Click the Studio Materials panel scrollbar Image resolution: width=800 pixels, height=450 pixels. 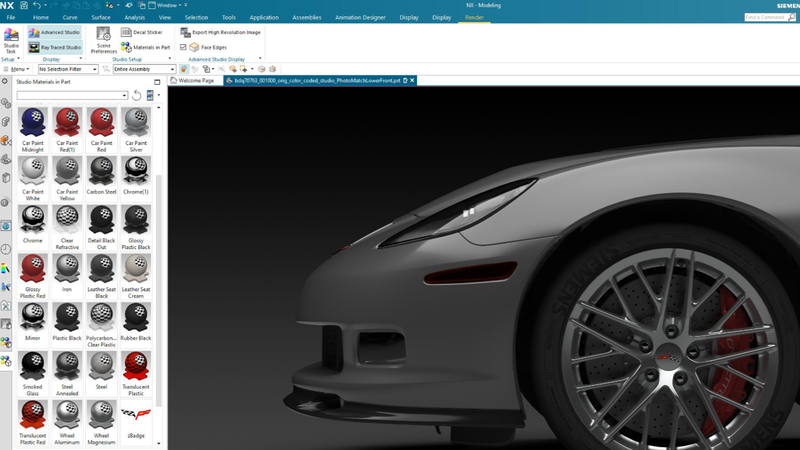click(x=159, y=291)
